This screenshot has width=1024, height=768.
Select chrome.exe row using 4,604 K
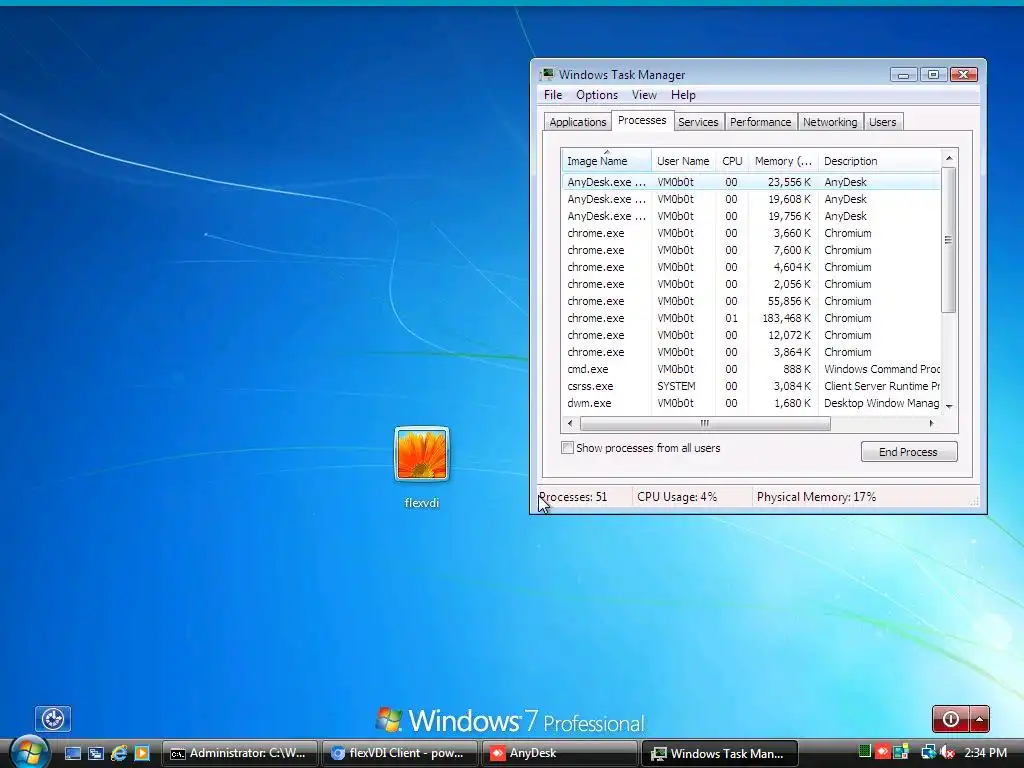pyautogui.click(x=751, y=267)
